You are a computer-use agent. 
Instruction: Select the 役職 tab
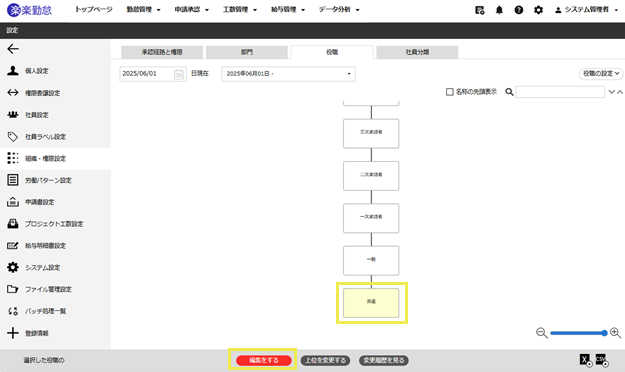point(332,52)
